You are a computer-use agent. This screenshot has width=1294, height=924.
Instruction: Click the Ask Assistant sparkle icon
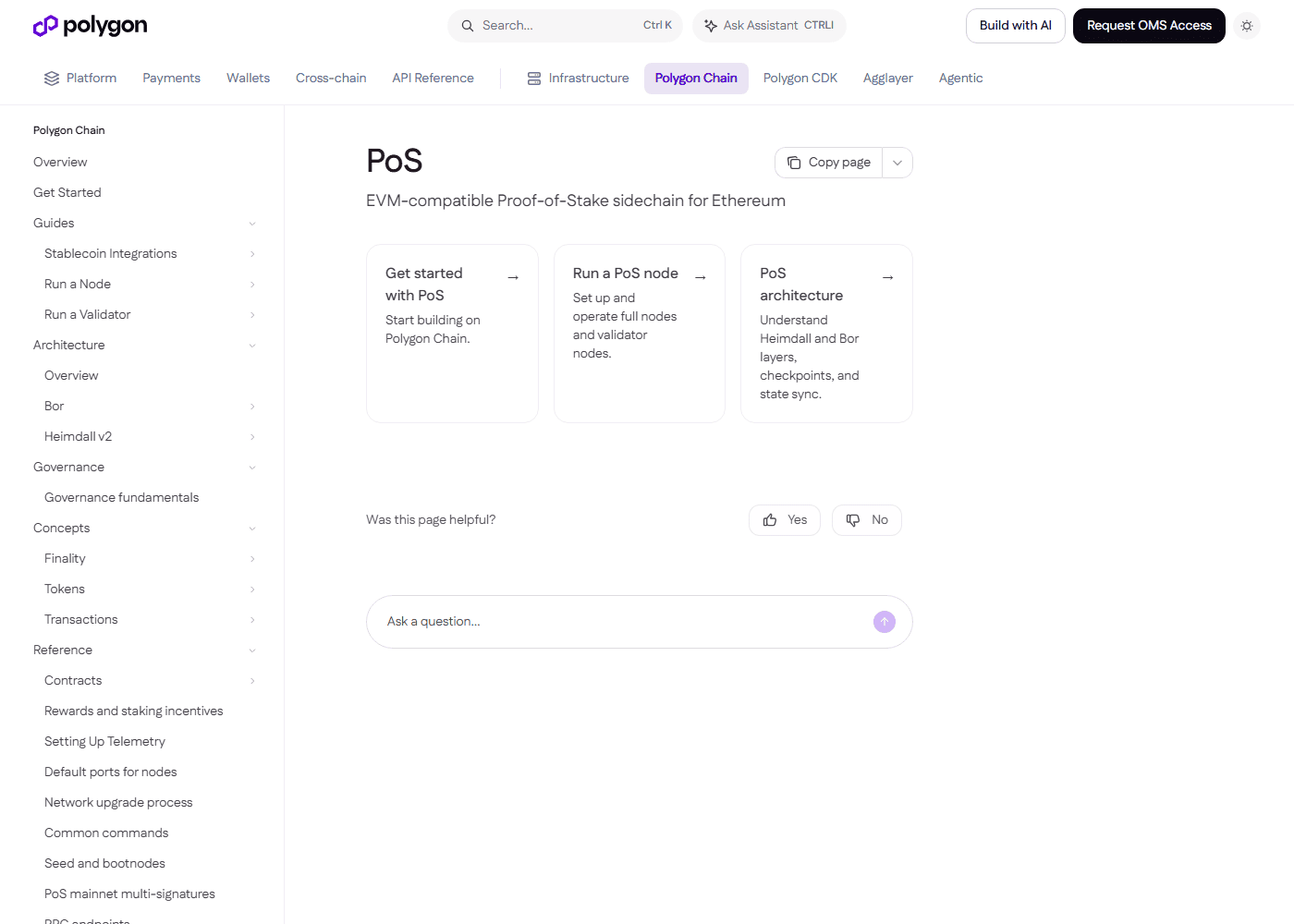tap(711, 26)
